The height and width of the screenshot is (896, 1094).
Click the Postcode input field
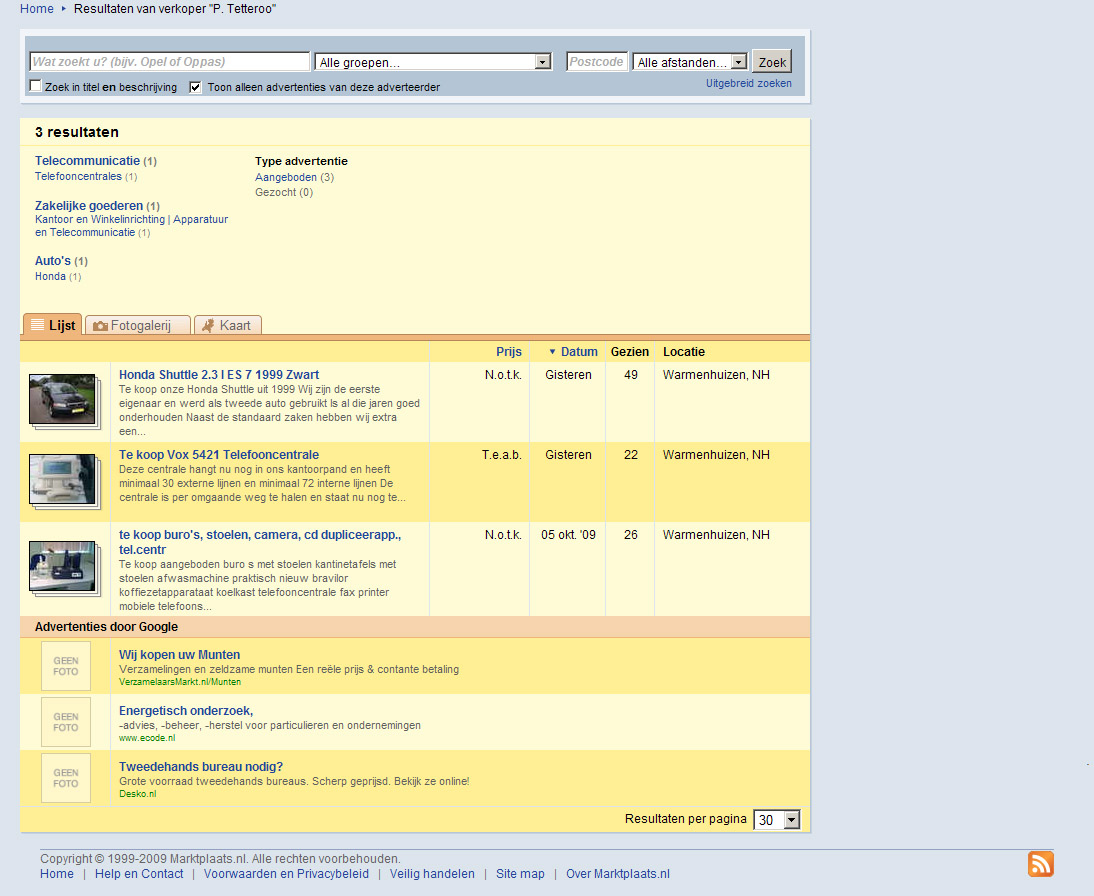pyautogui.click(x=597, y=62)
